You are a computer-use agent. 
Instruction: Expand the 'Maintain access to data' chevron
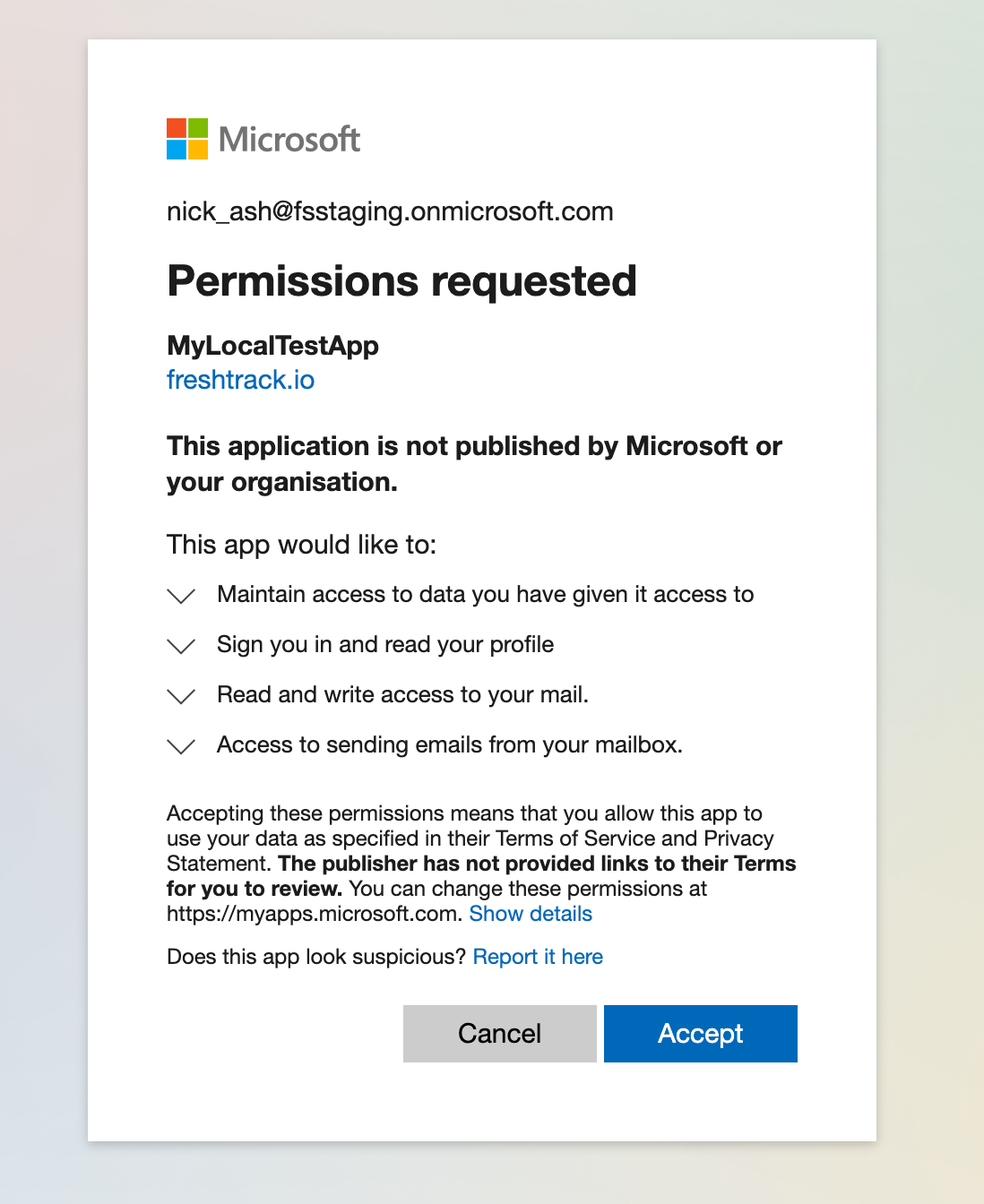click(x=181, y=596)
